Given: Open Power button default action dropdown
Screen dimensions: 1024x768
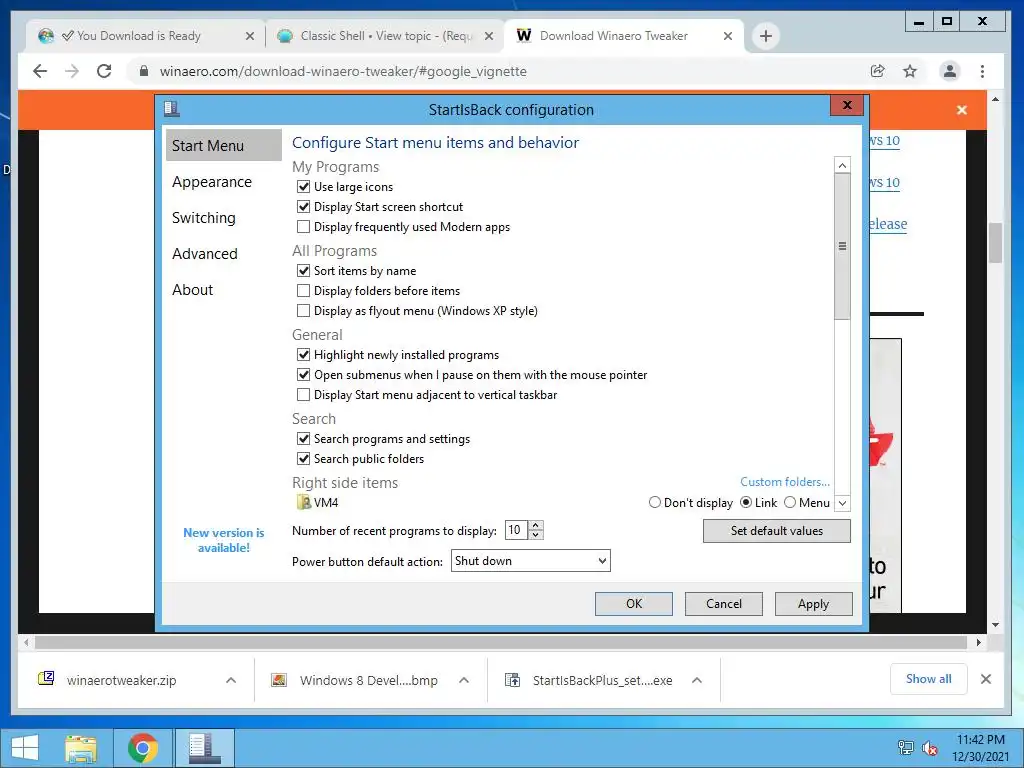Looking at the screenshot, I should point(530,560).
